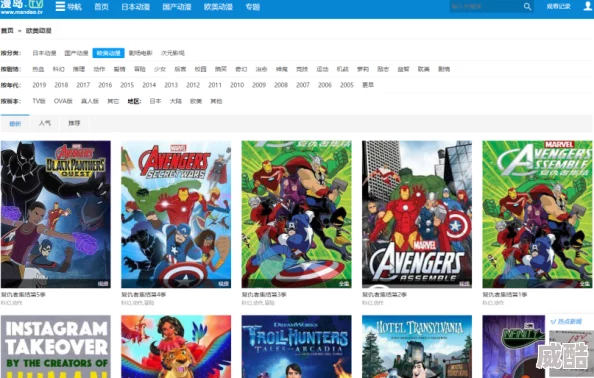Filter by year 2009
The width and height of the screenshot is (594, 378).
[259, 85]
